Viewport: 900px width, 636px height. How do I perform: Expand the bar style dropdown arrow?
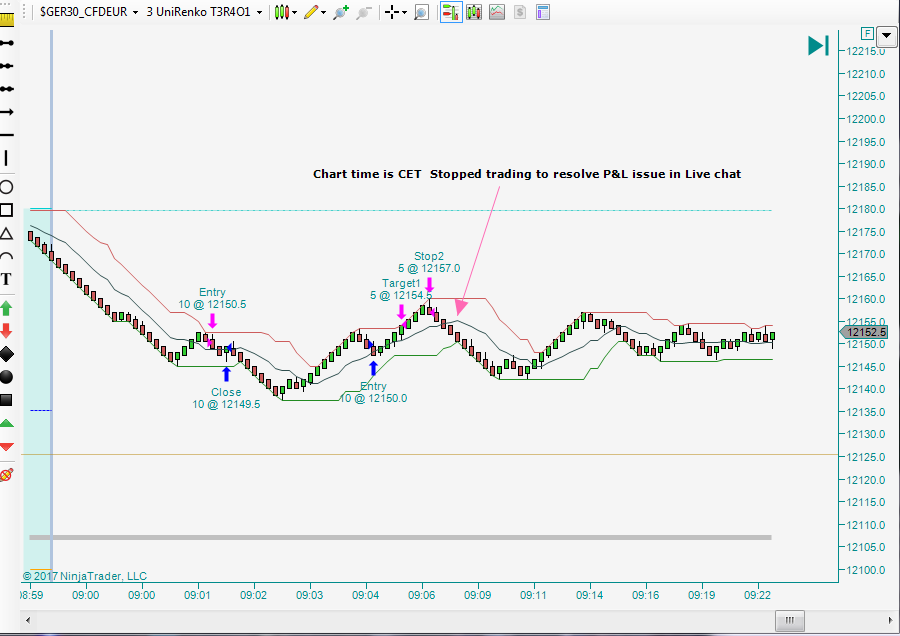294,12
